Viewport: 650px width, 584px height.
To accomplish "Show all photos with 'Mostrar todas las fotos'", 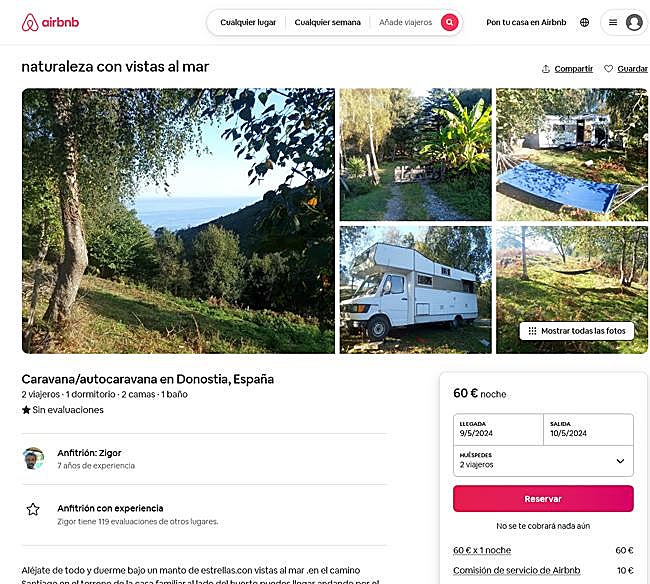I will click(x=577, y=331).
